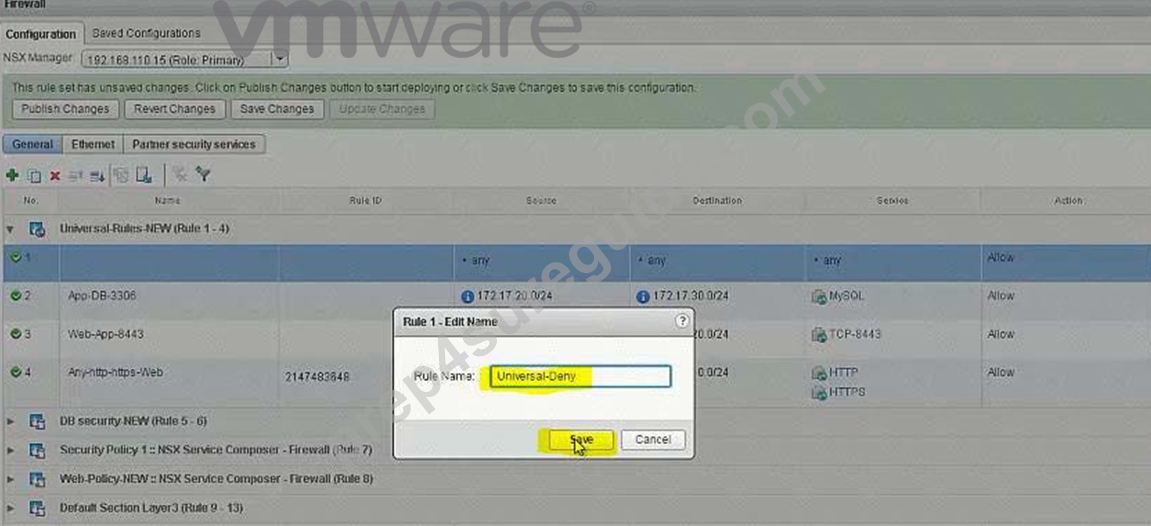This screenshot has width=1151, height=526.
Task: Switch to the Configuration tab
Action: point(41,34)
